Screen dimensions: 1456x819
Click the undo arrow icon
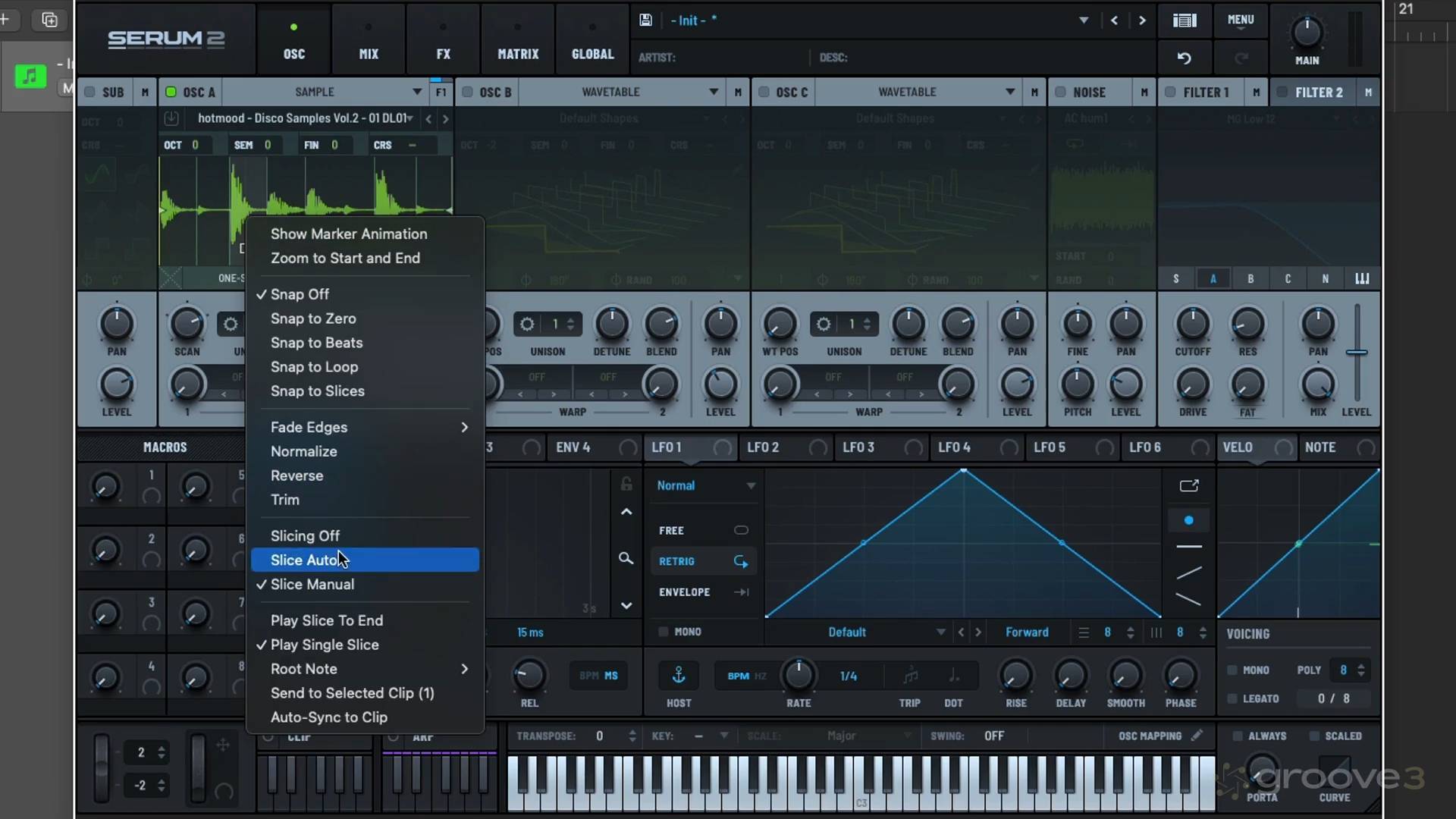click(x=1184, y=58)
